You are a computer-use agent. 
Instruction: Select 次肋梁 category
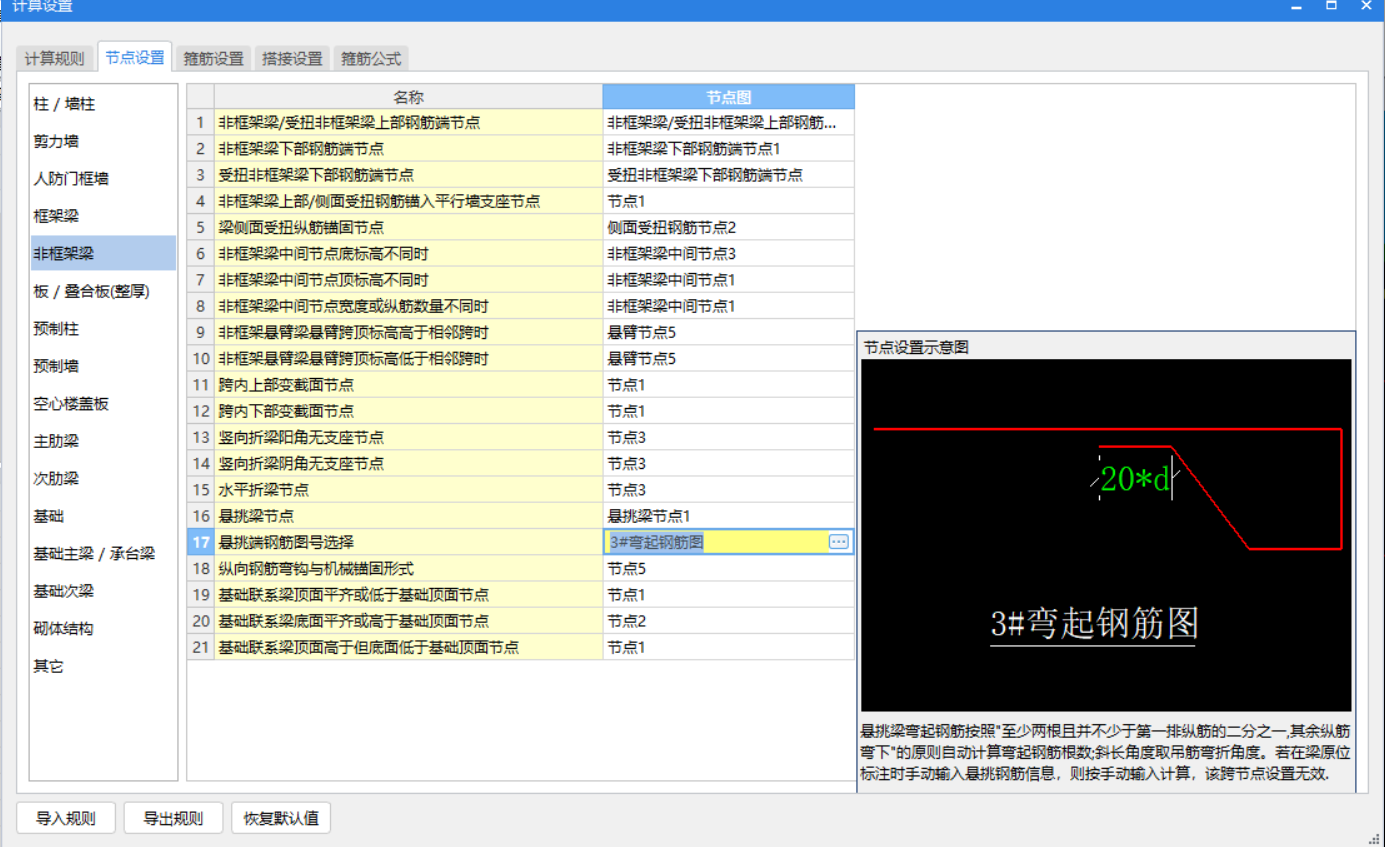pyautogui.click(x=103, y=479)
